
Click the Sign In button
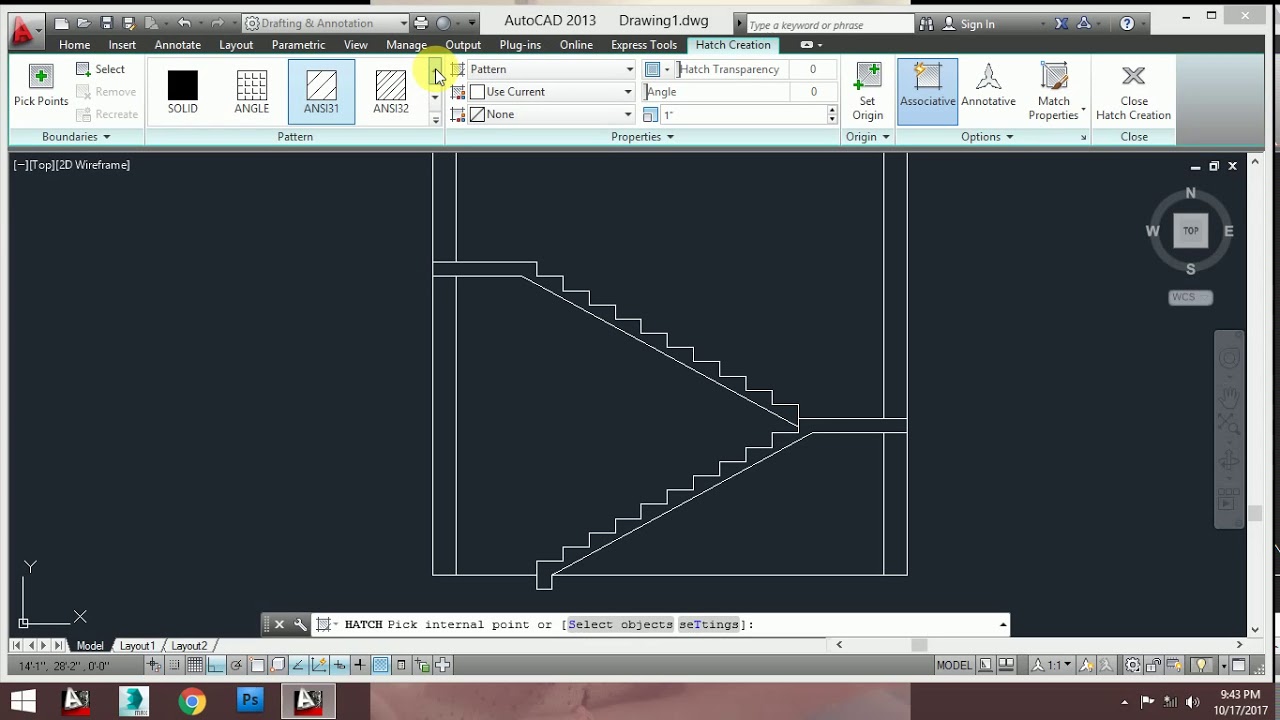coord(968,24)
